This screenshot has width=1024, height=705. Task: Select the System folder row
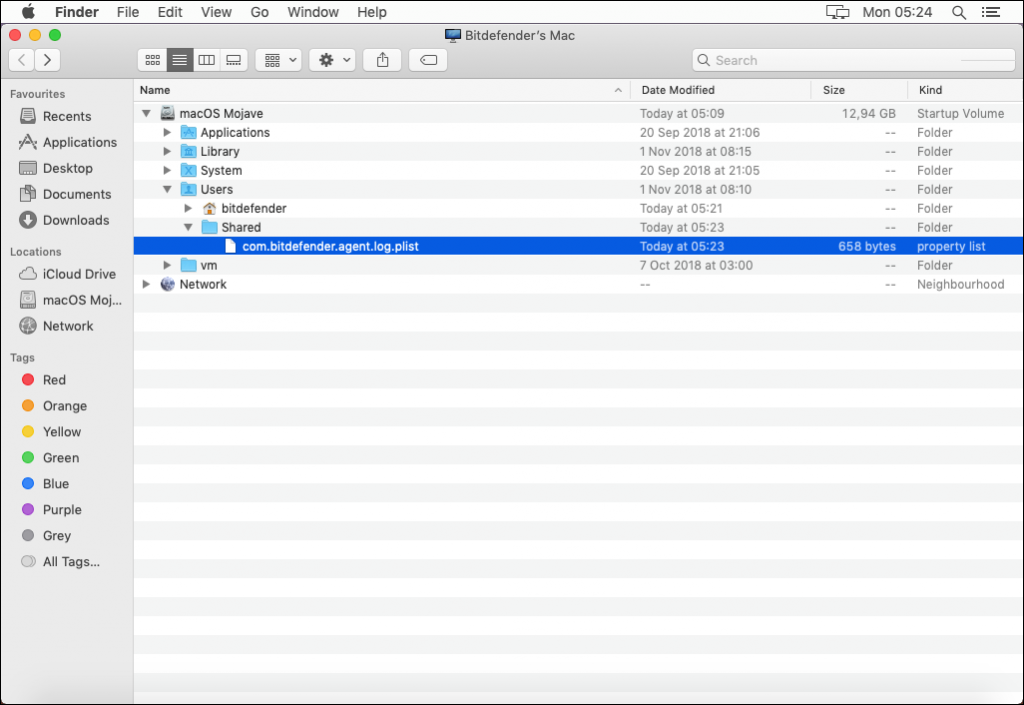579,170
